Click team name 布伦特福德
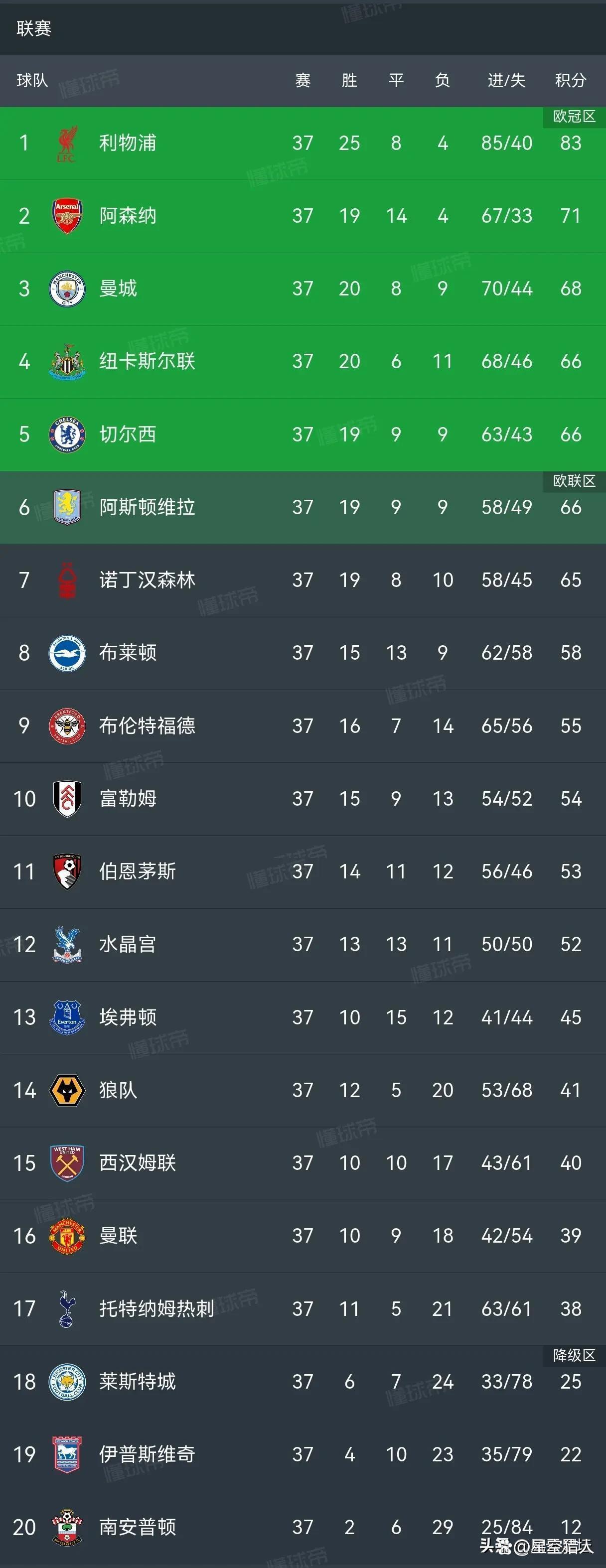 (147, 725)
